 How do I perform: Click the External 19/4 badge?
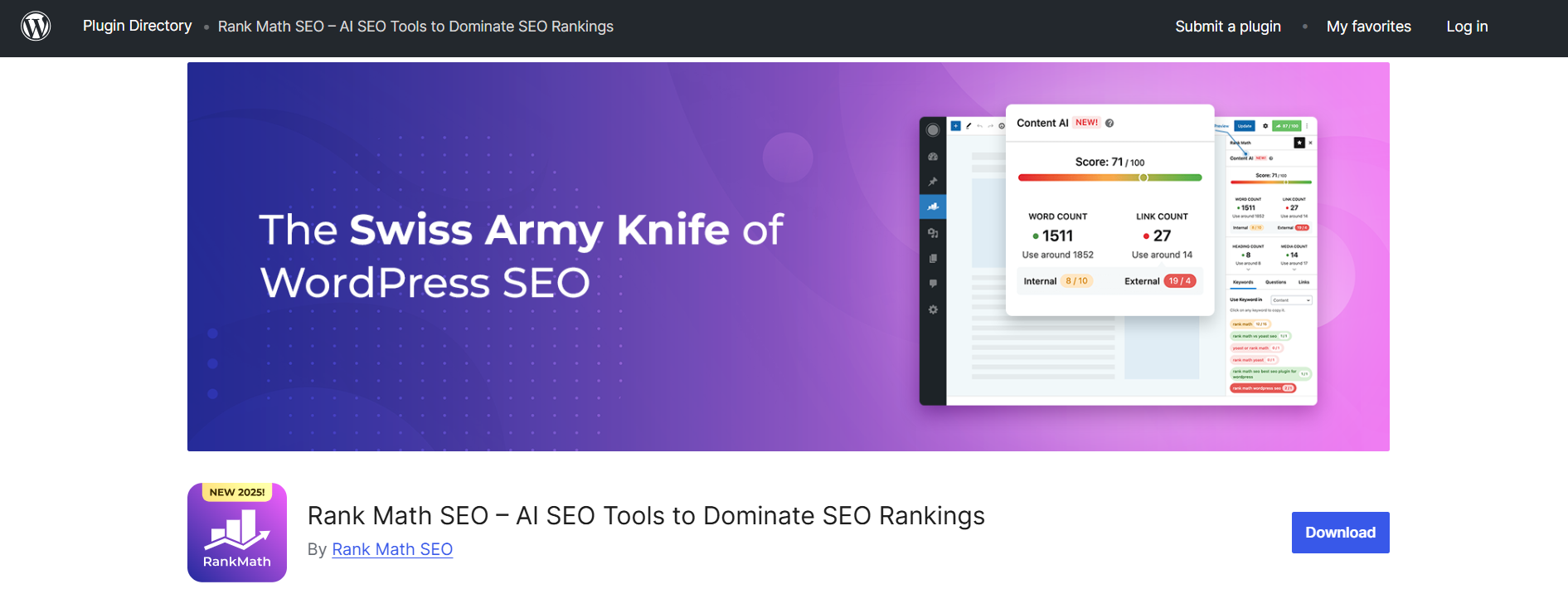coord(1179,281)
